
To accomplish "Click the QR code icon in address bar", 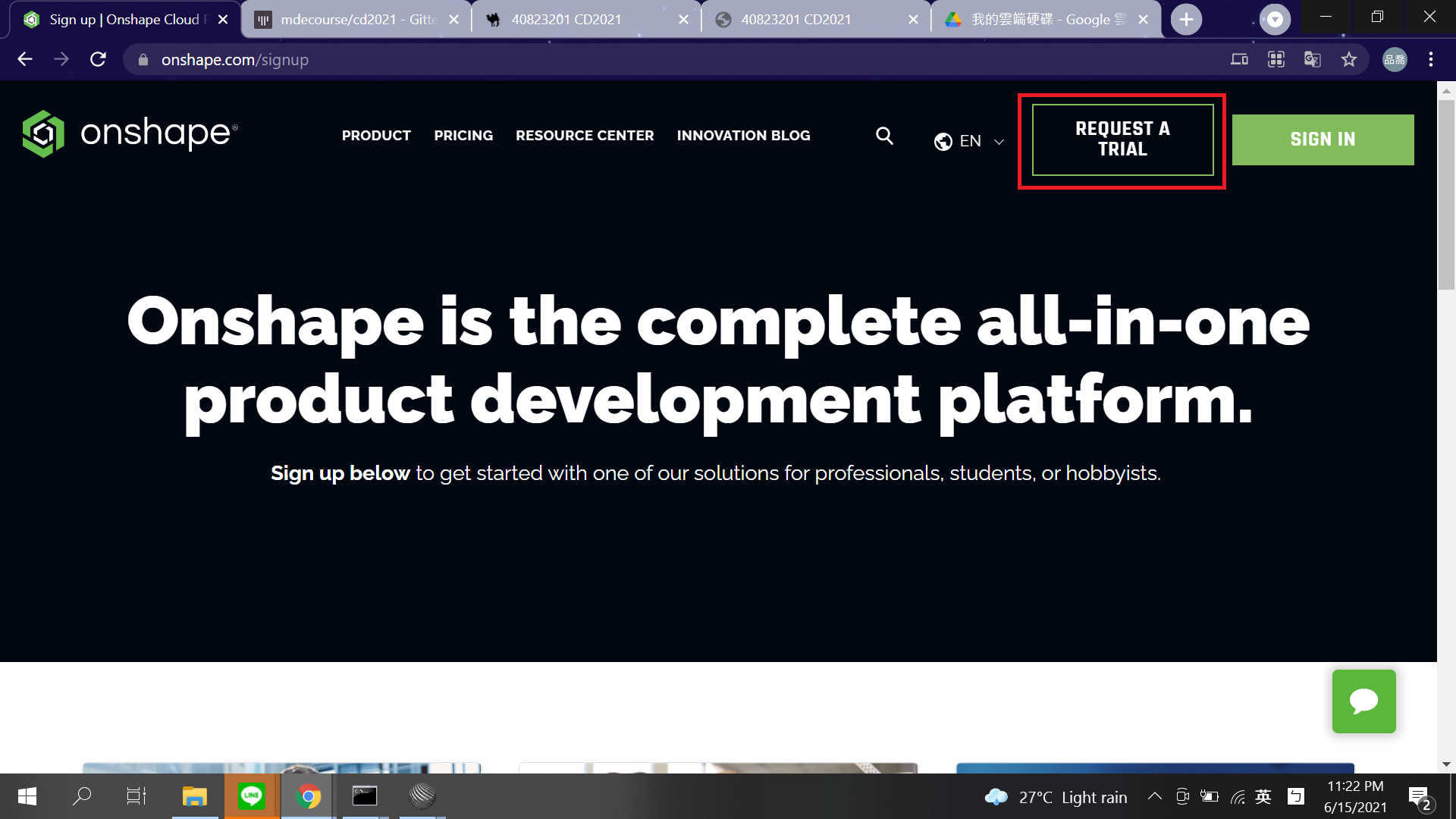I will [1276, 59].
